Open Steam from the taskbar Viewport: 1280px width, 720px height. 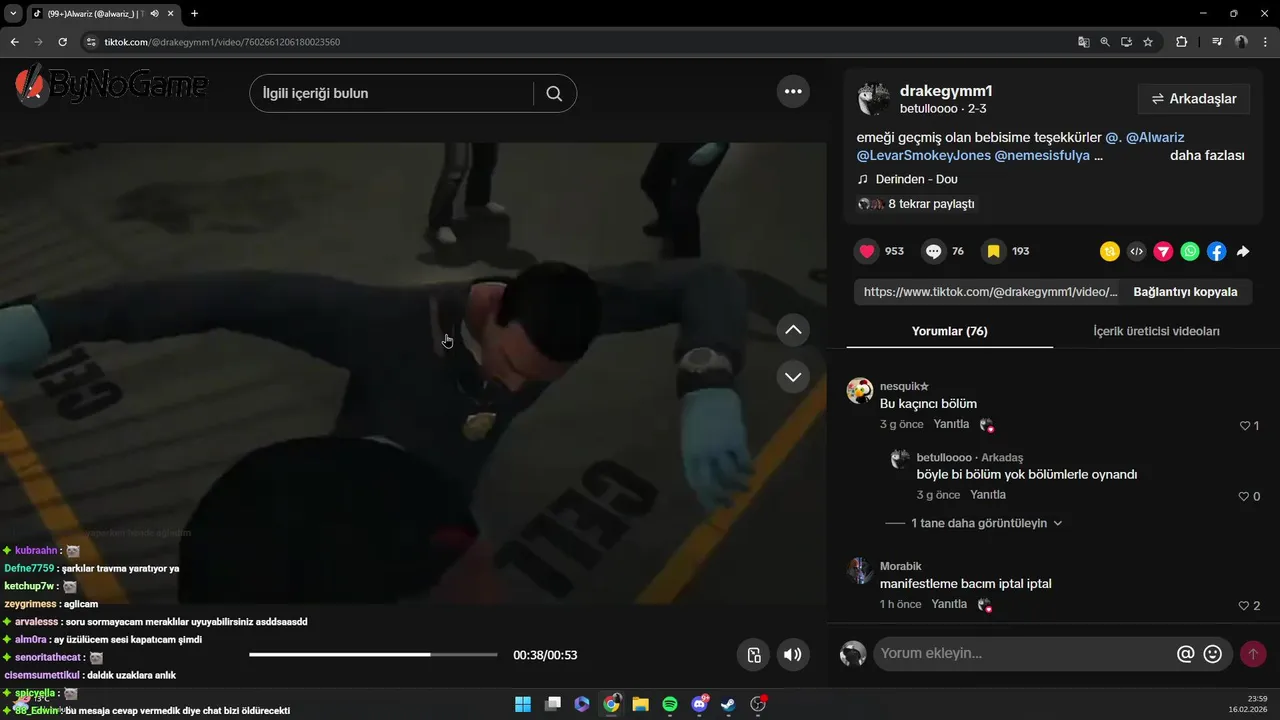[729, 704]
